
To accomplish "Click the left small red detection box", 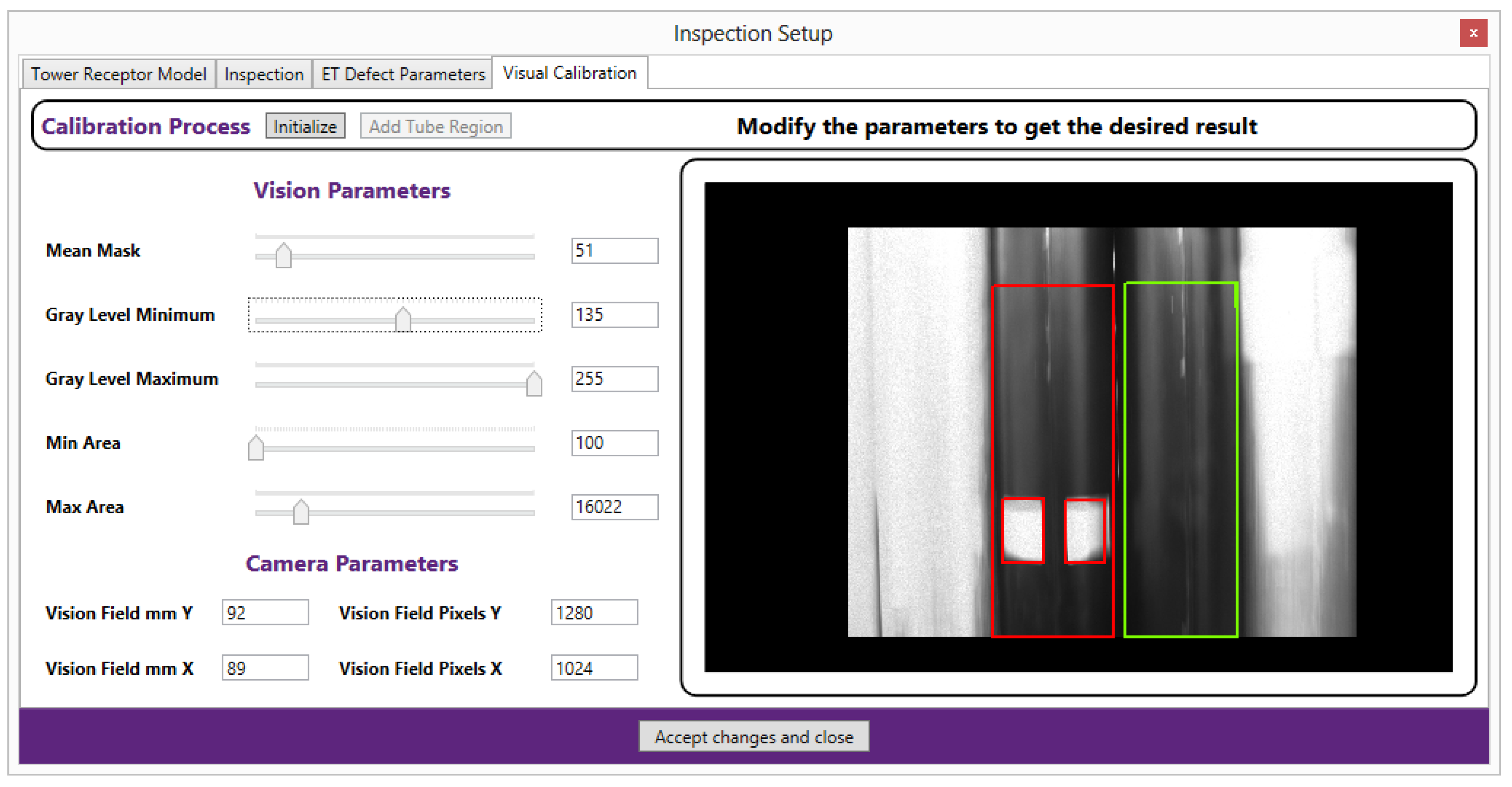I will tap(1022, 531).
